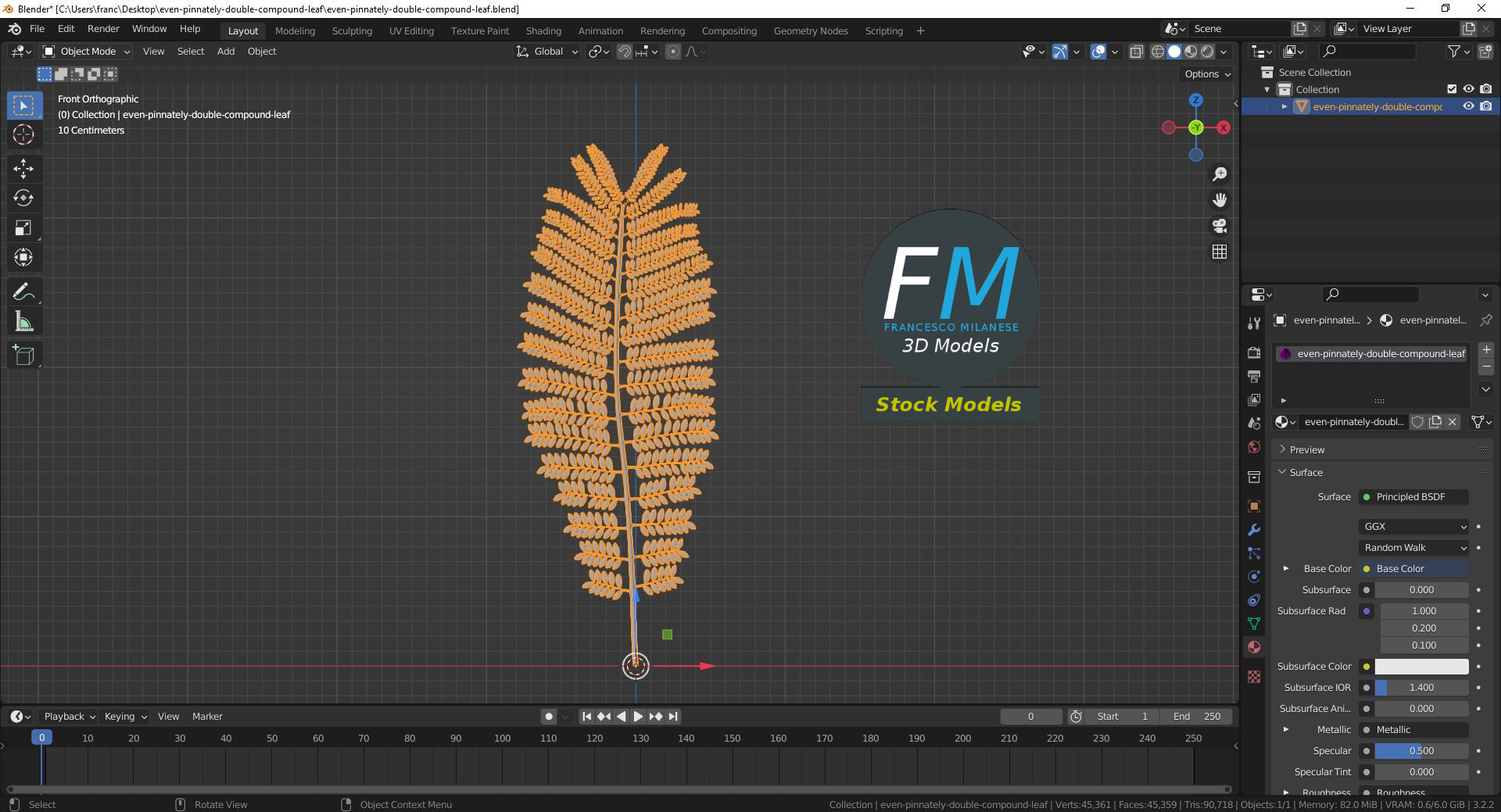Click the Subsurface Color swatch

pos(1420,667)
